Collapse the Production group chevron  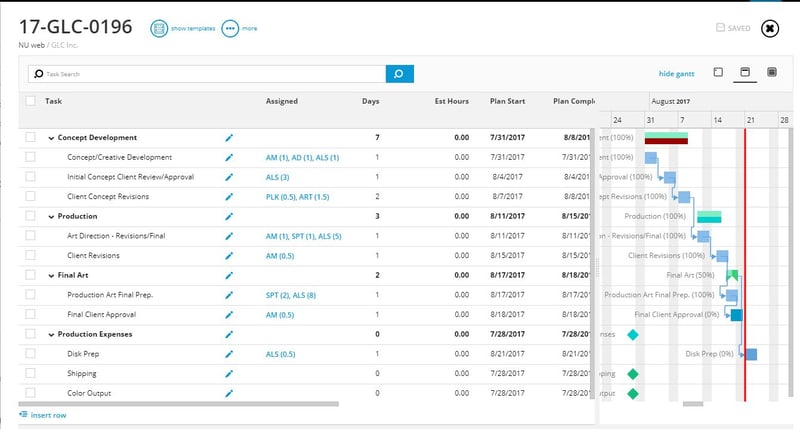point(51,217)
